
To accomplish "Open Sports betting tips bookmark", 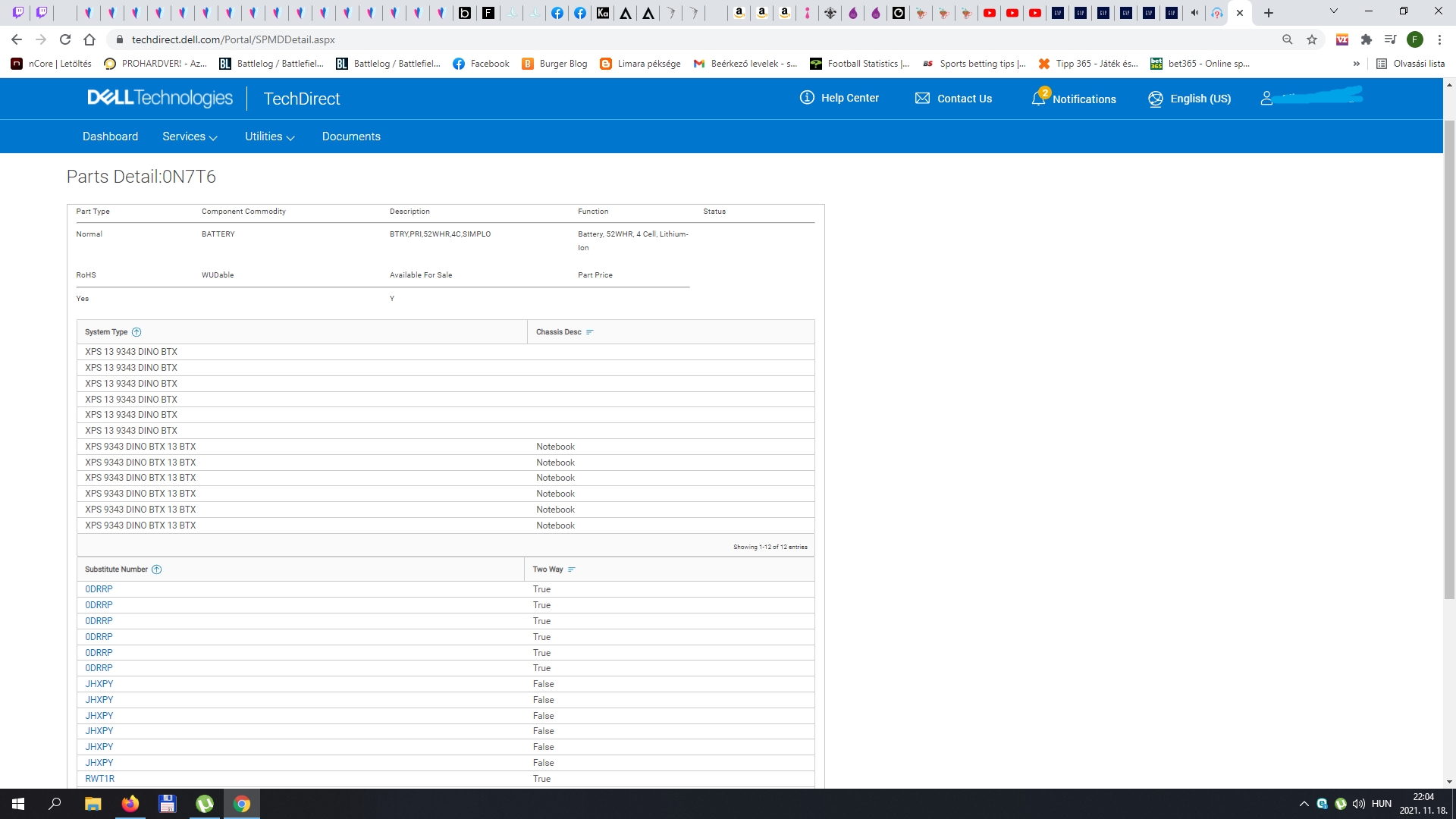I will click(974, 64).
